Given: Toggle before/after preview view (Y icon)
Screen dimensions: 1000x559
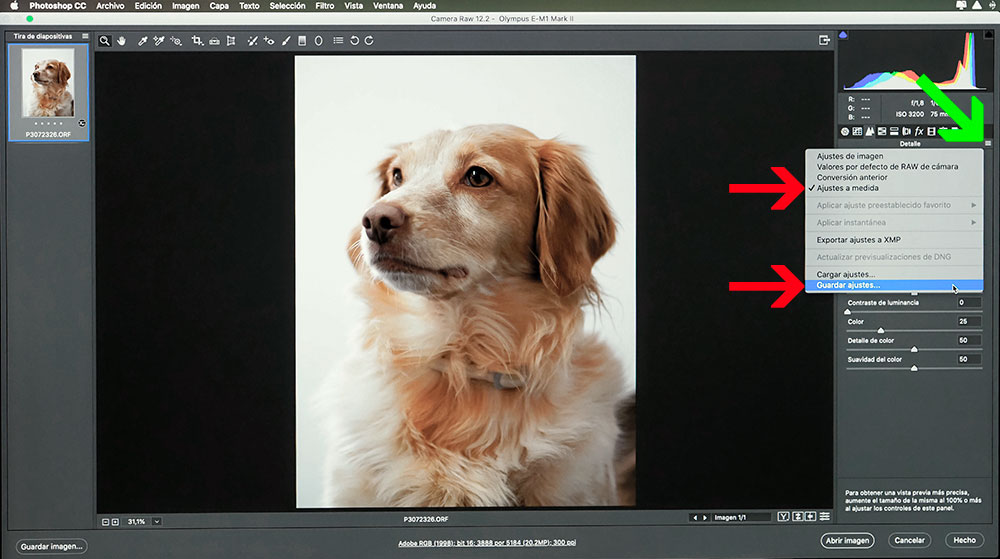Looking at the screenshot, I should click(783, 516).
